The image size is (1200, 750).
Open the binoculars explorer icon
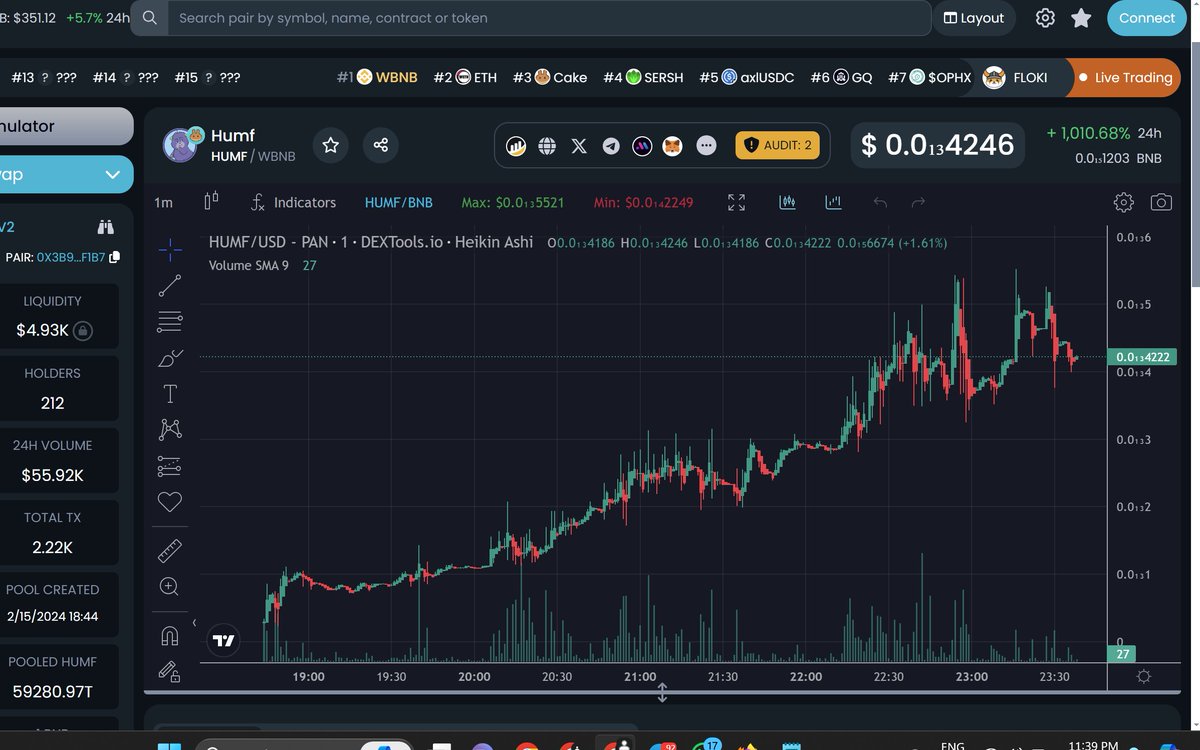click(106, 226)
